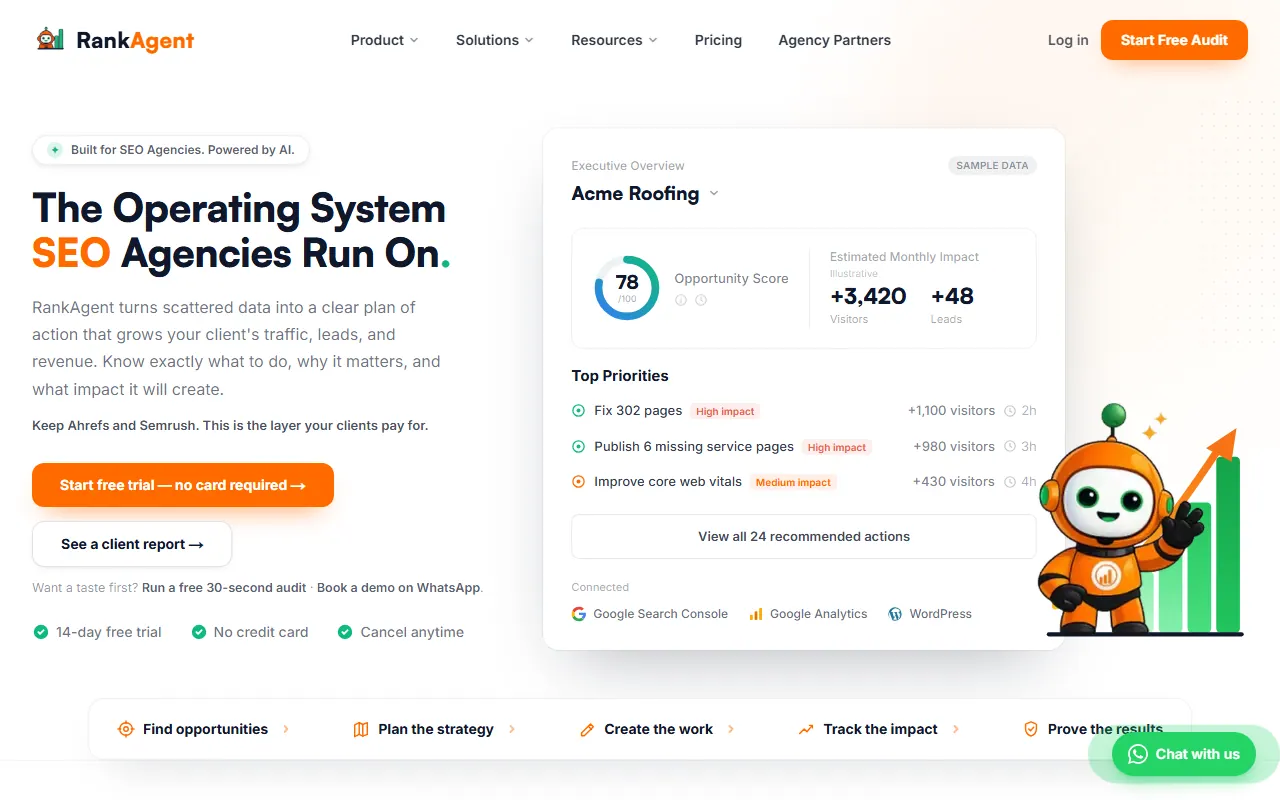Click the green status icon beside Fix 302 pages

578,411
